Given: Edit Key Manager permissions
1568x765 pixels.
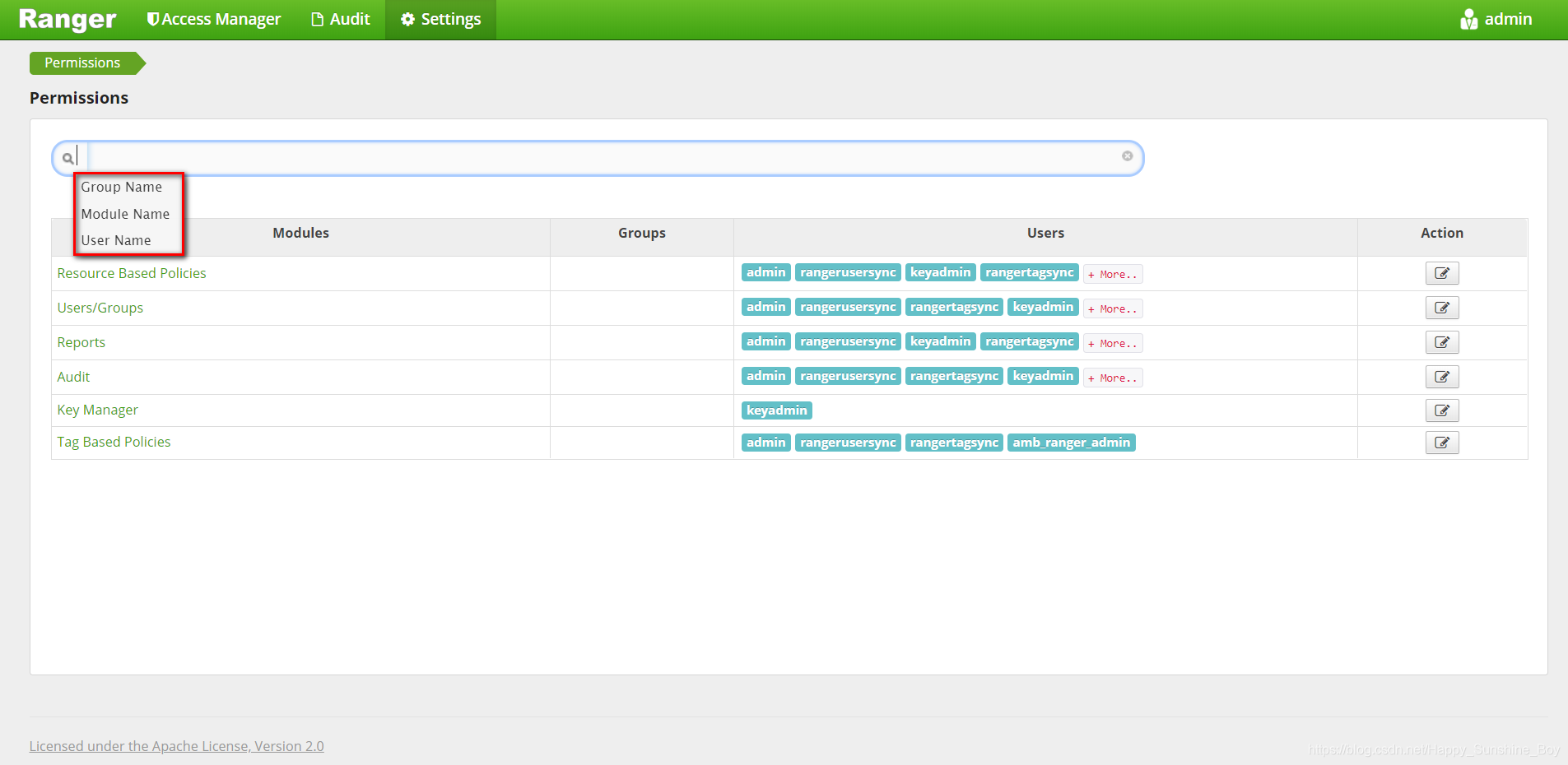Looking at the screenshot, I should (1441, 410).
